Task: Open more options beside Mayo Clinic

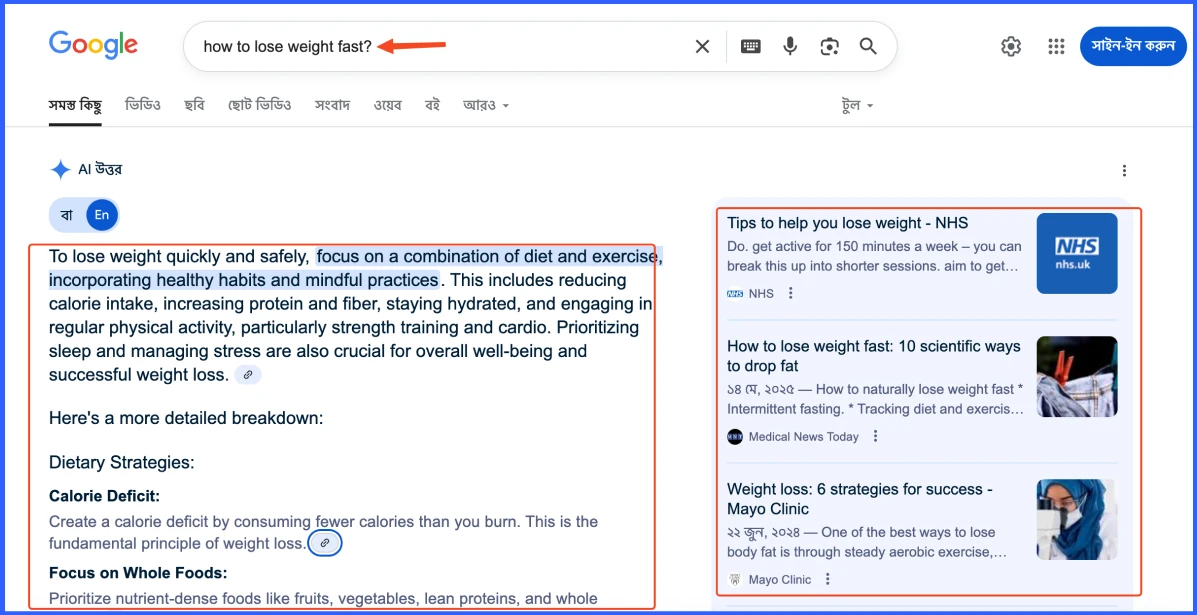Action: click(828, 579)
